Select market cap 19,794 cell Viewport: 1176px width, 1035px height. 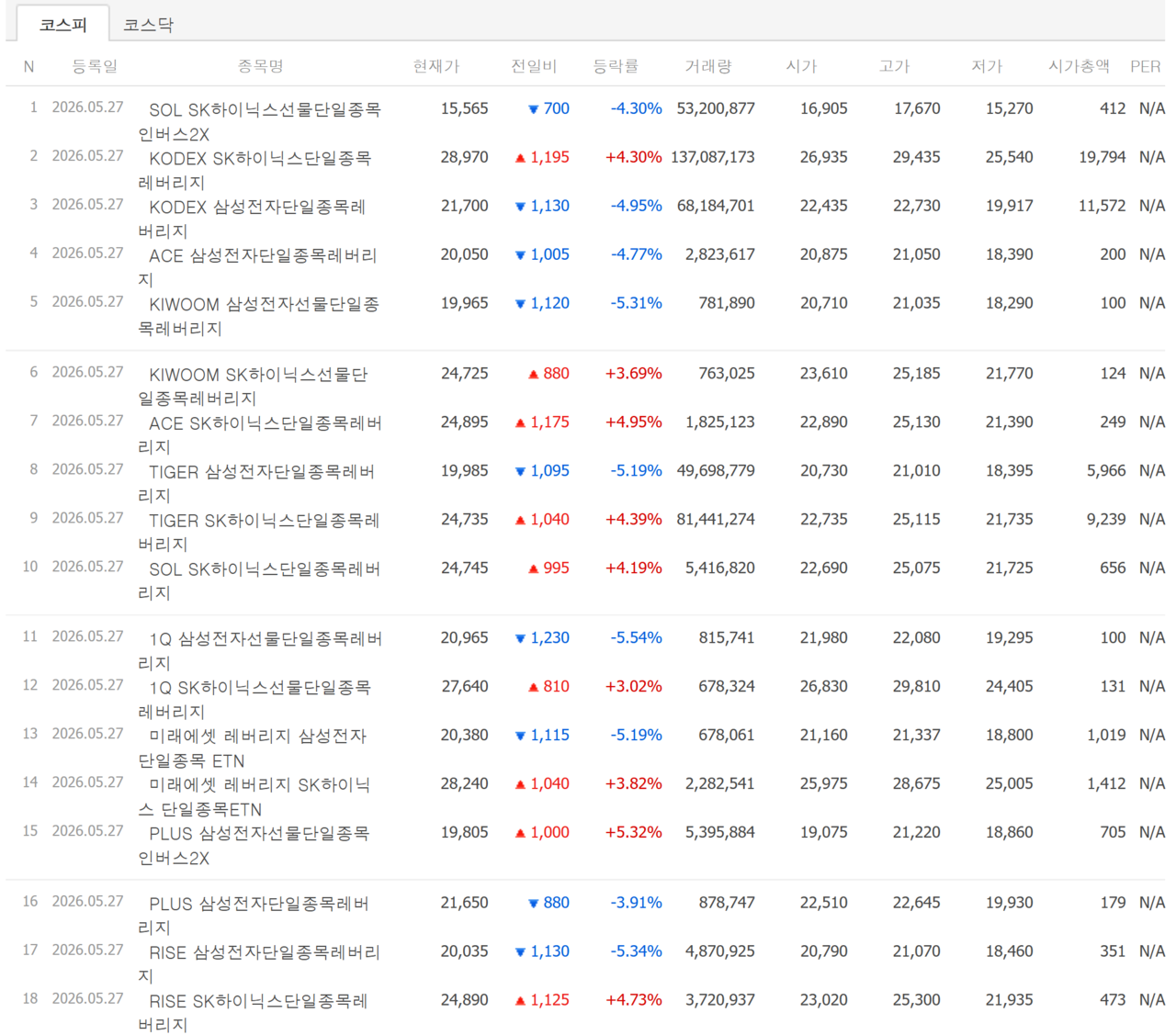(1102, 157)
